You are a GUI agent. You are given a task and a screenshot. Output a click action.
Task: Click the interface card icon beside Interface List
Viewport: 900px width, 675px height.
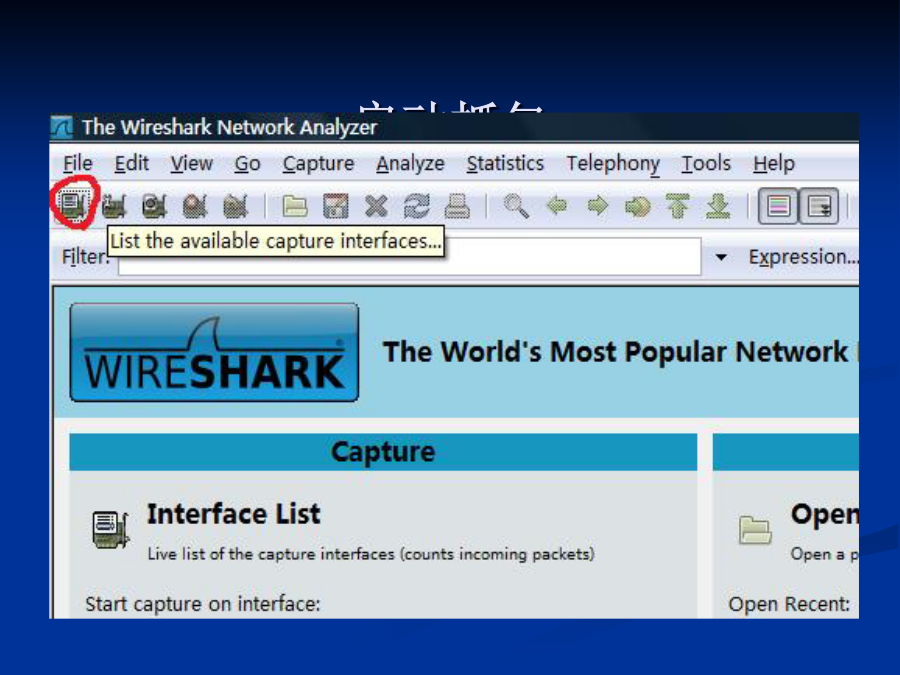coord(110,529)
